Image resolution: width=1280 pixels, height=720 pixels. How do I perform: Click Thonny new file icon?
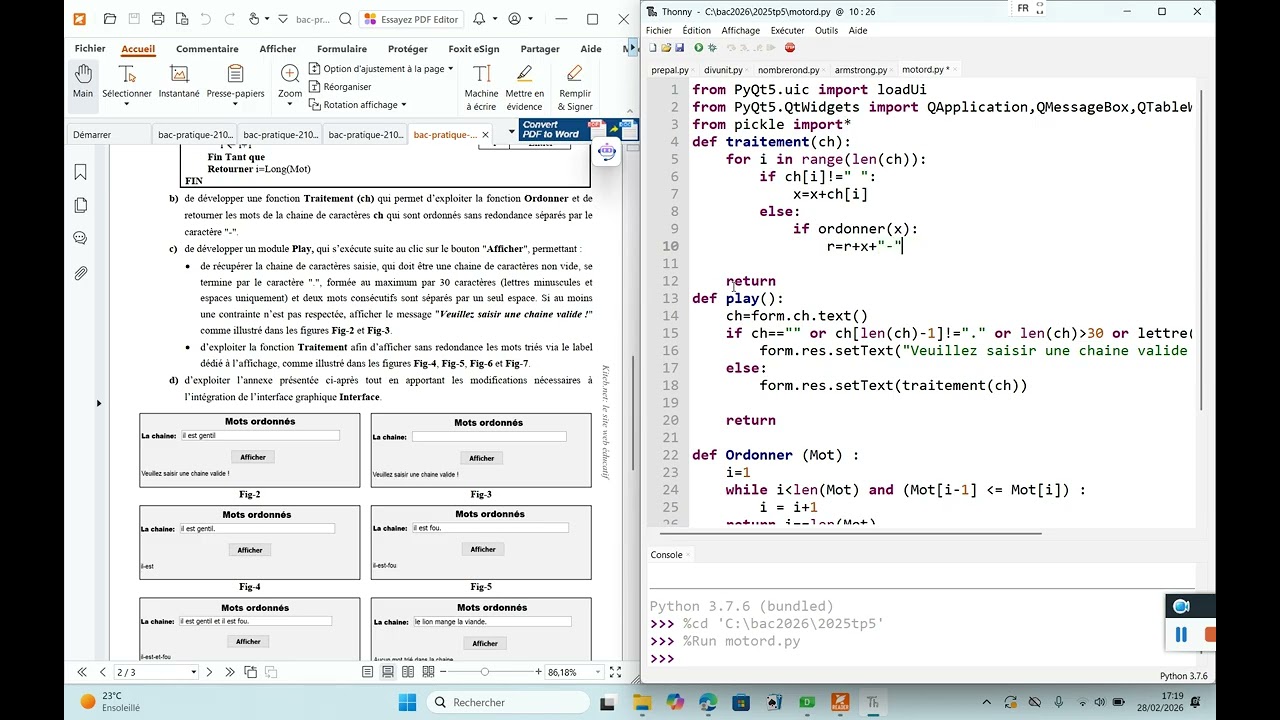[653, 48]
